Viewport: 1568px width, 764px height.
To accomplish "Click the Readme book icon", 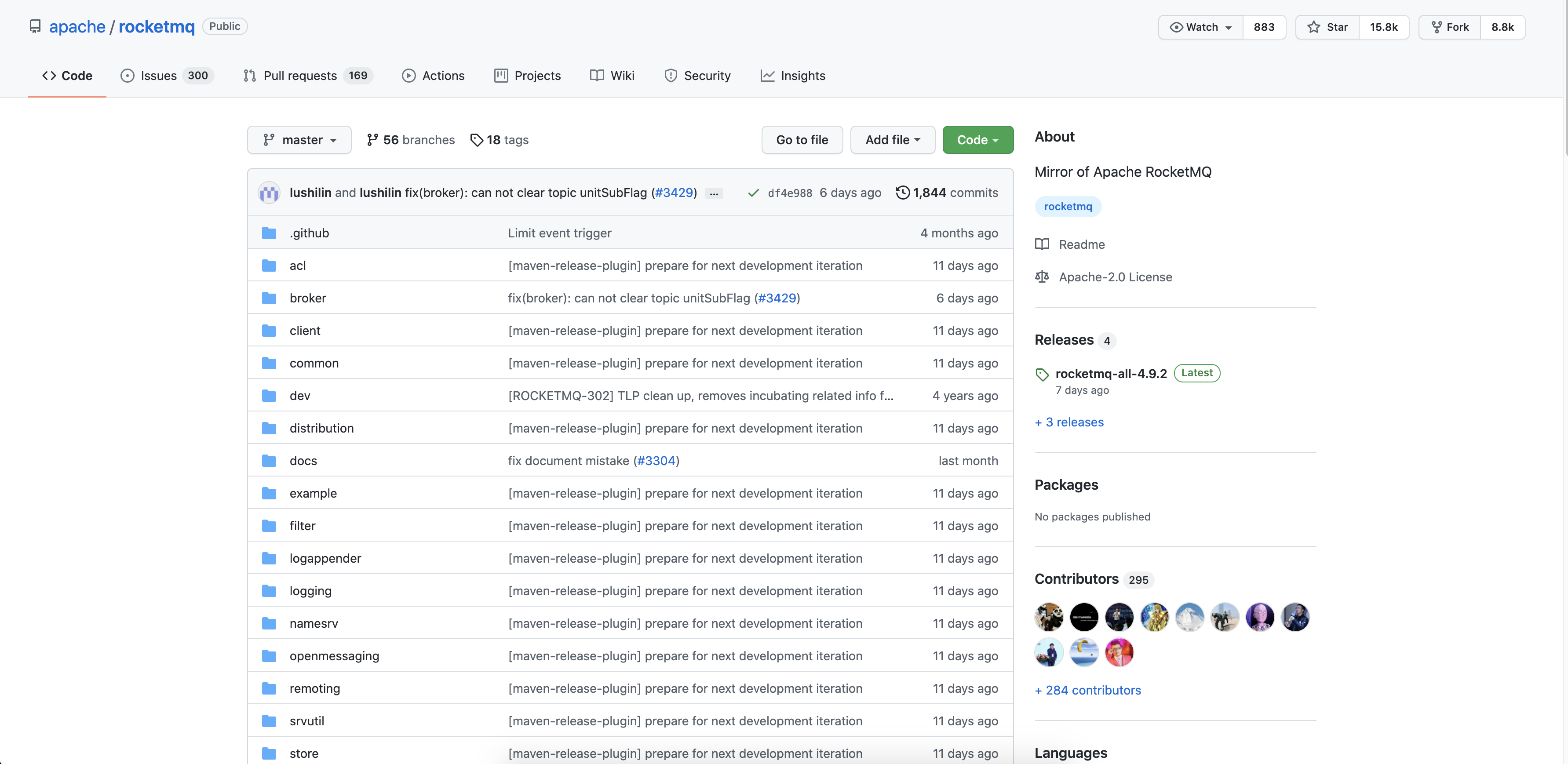I will click(x=1042, y=244).
